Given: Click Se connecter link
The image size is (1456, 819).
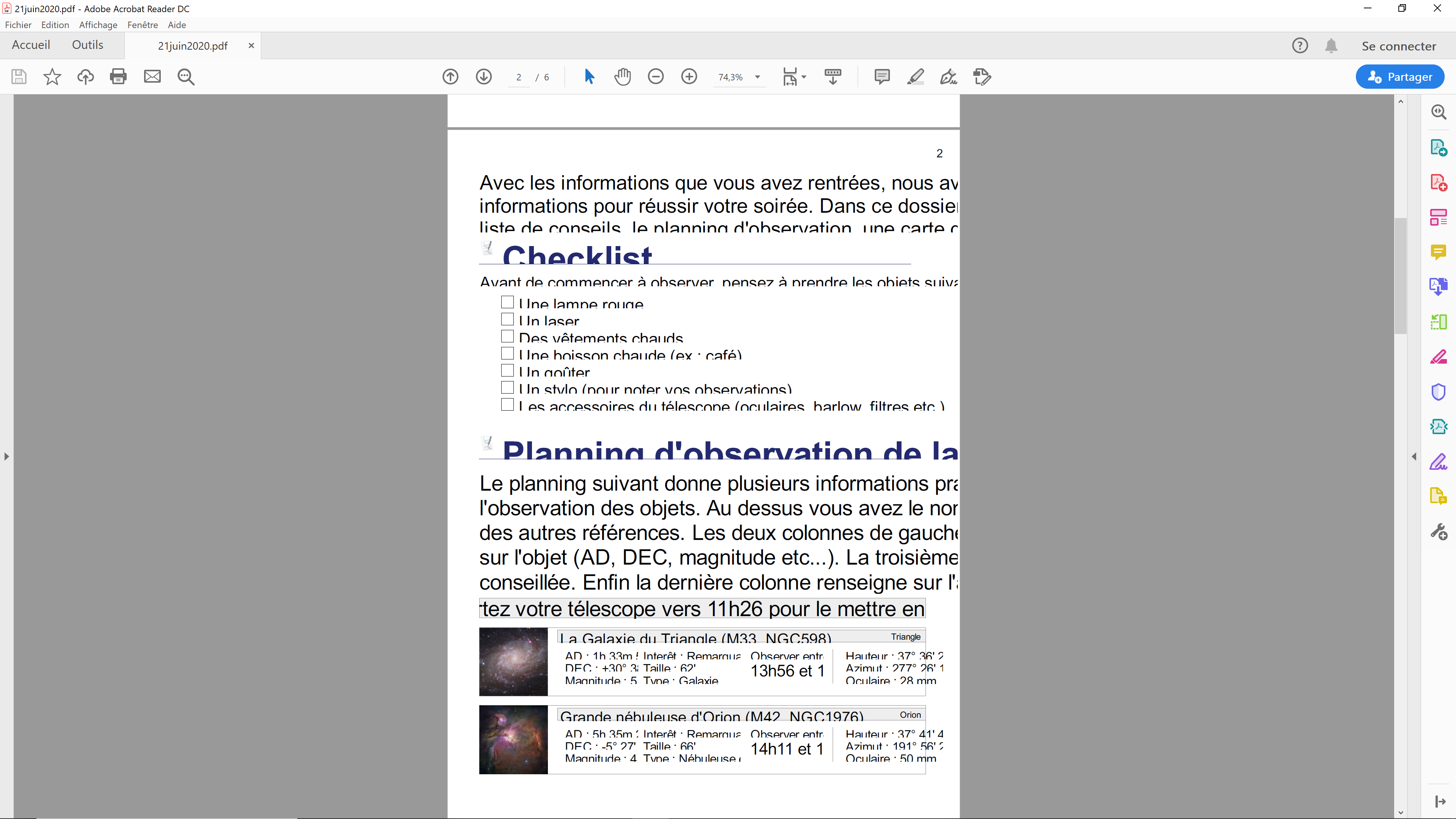Looking at the screenshot, I should click(x=1398, y=46).
